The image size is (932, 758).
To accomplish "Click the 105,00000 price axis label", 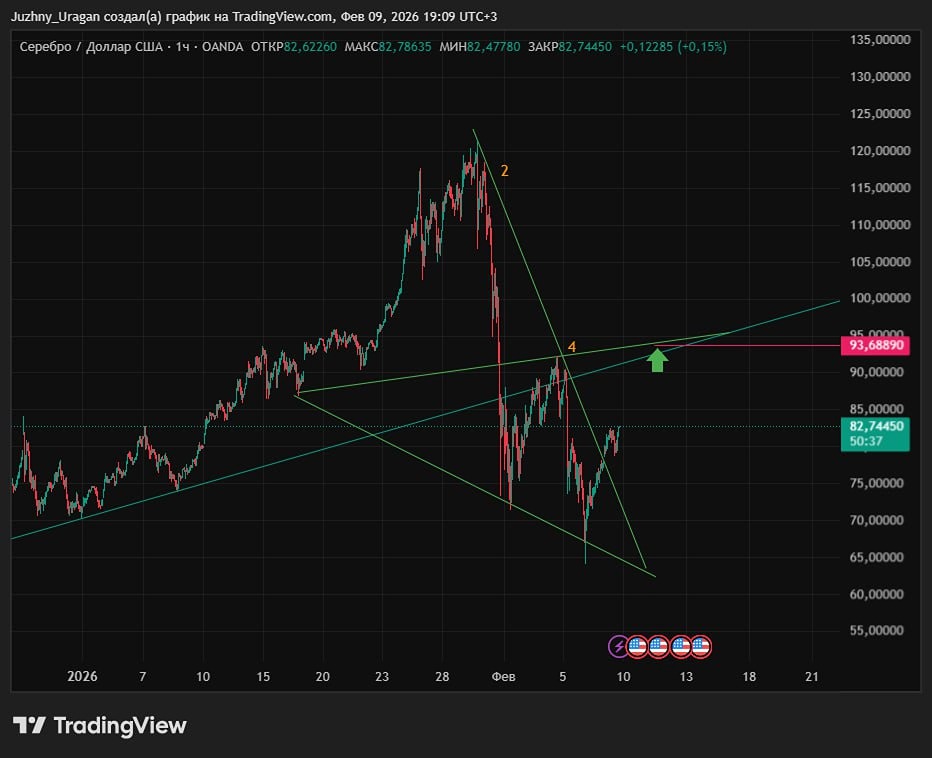I will click(x=880, y=262).
